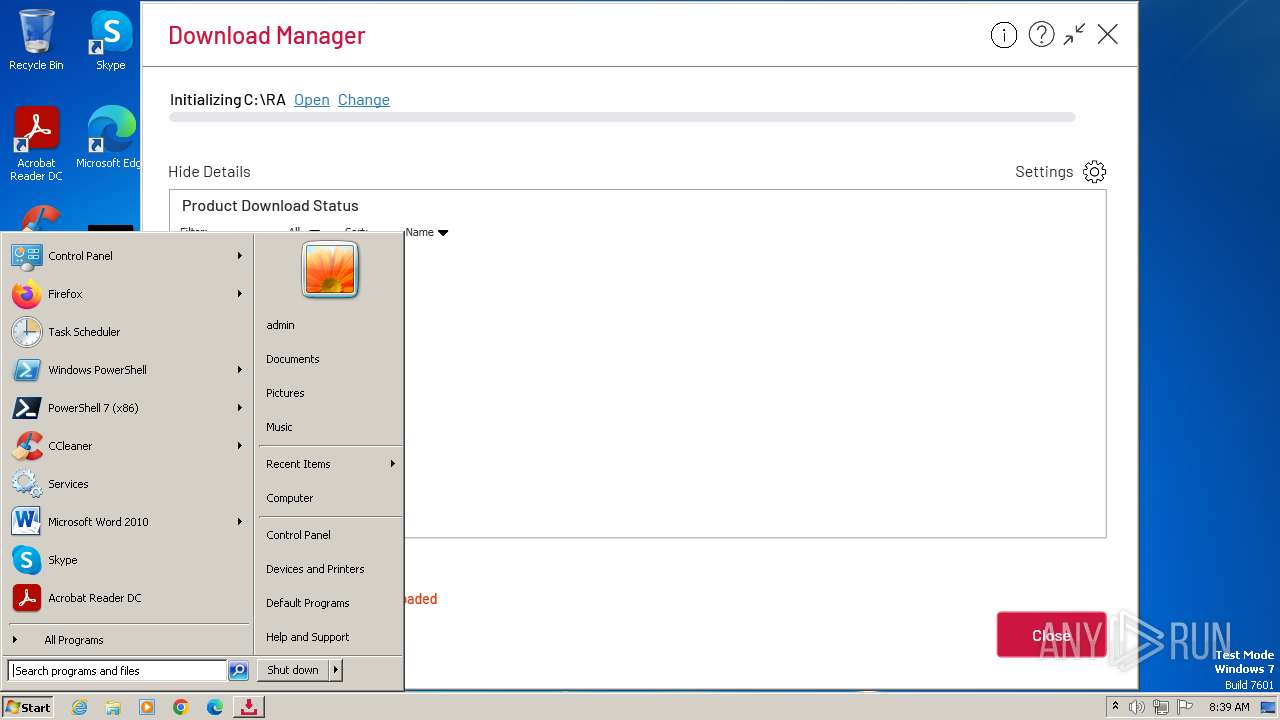
Task: Launch CCleaner from Start menu
Action: (x=127, y=446)
